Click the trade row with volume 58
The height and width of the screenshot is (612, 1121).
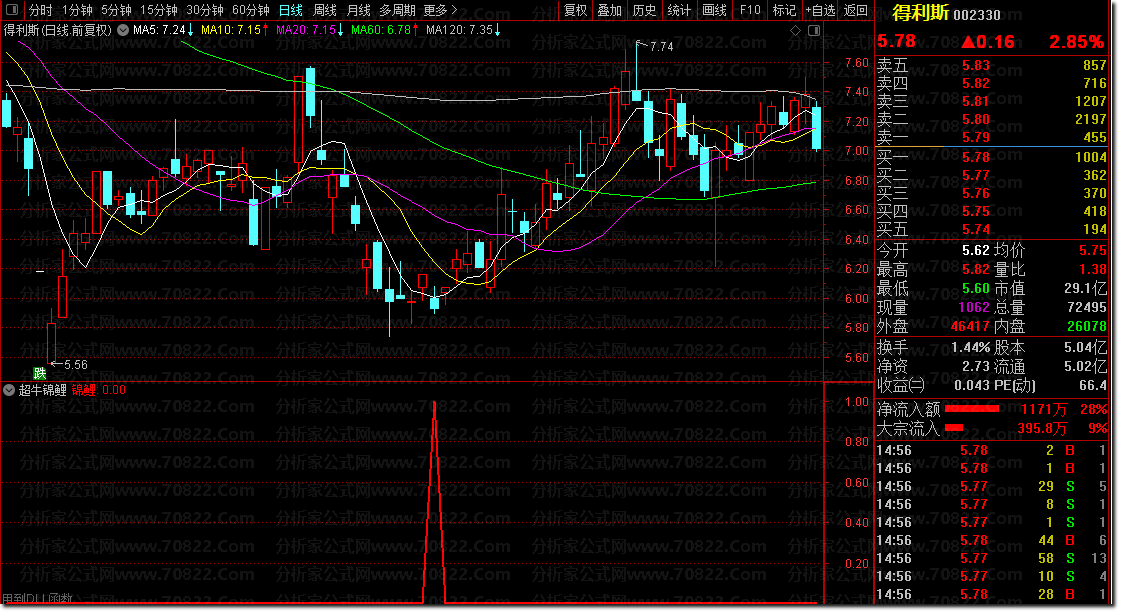pyautogui.click(x=992, y=558)
